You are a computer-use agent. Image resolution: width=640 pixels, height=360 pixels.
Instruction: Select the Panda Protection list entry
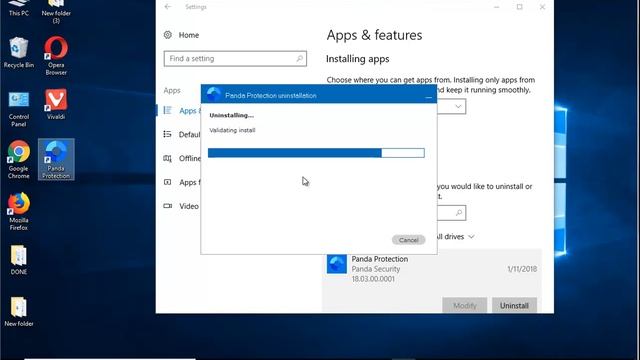[432, 281]
